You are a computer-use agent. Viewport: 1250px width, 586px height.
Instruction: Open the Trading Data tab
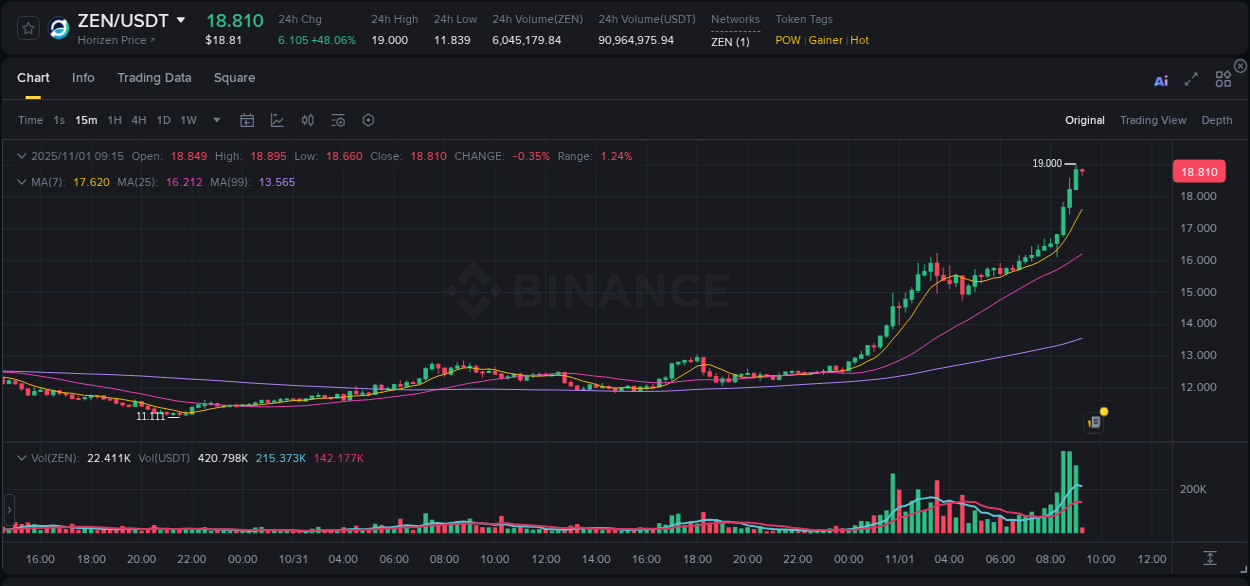point(154,77)
